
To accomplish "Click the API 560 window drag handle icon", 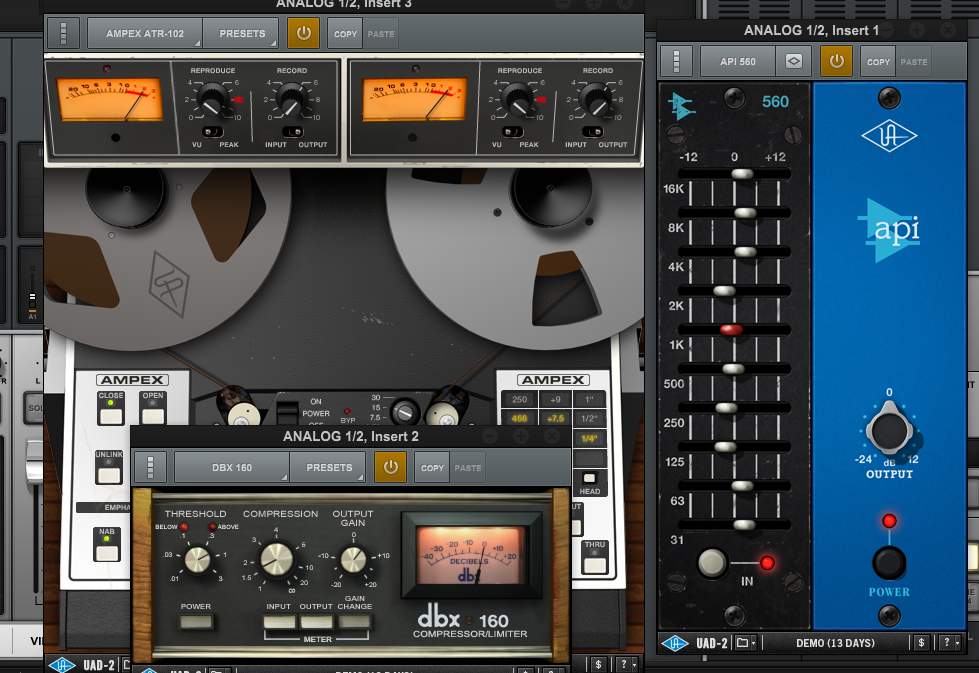I will [676, 61].
